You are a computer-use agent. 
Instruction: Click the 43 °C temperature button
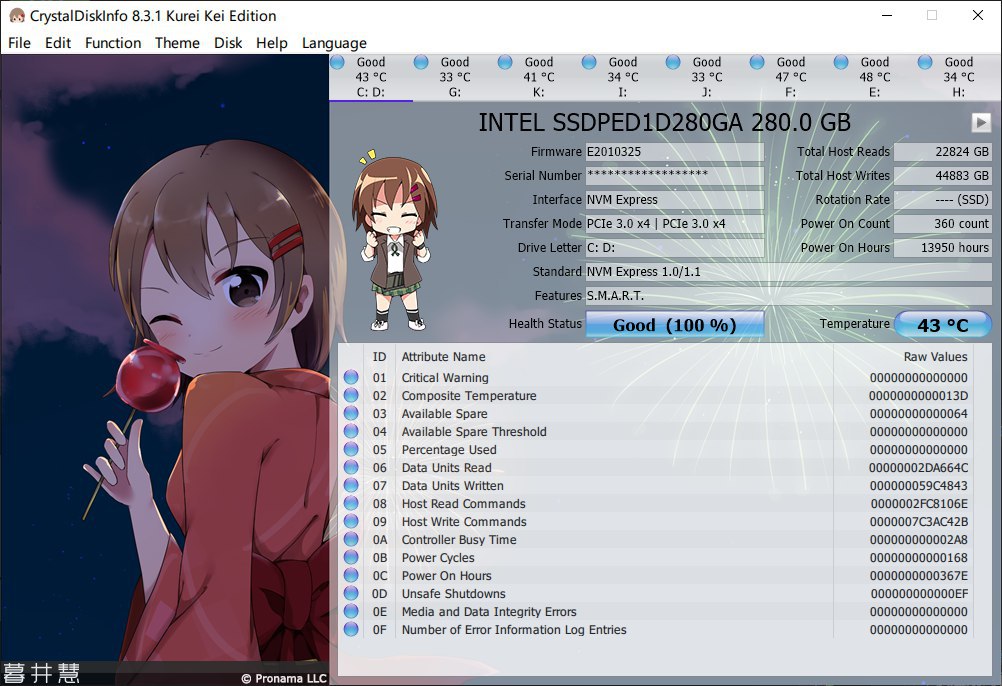tap(943, 324)
